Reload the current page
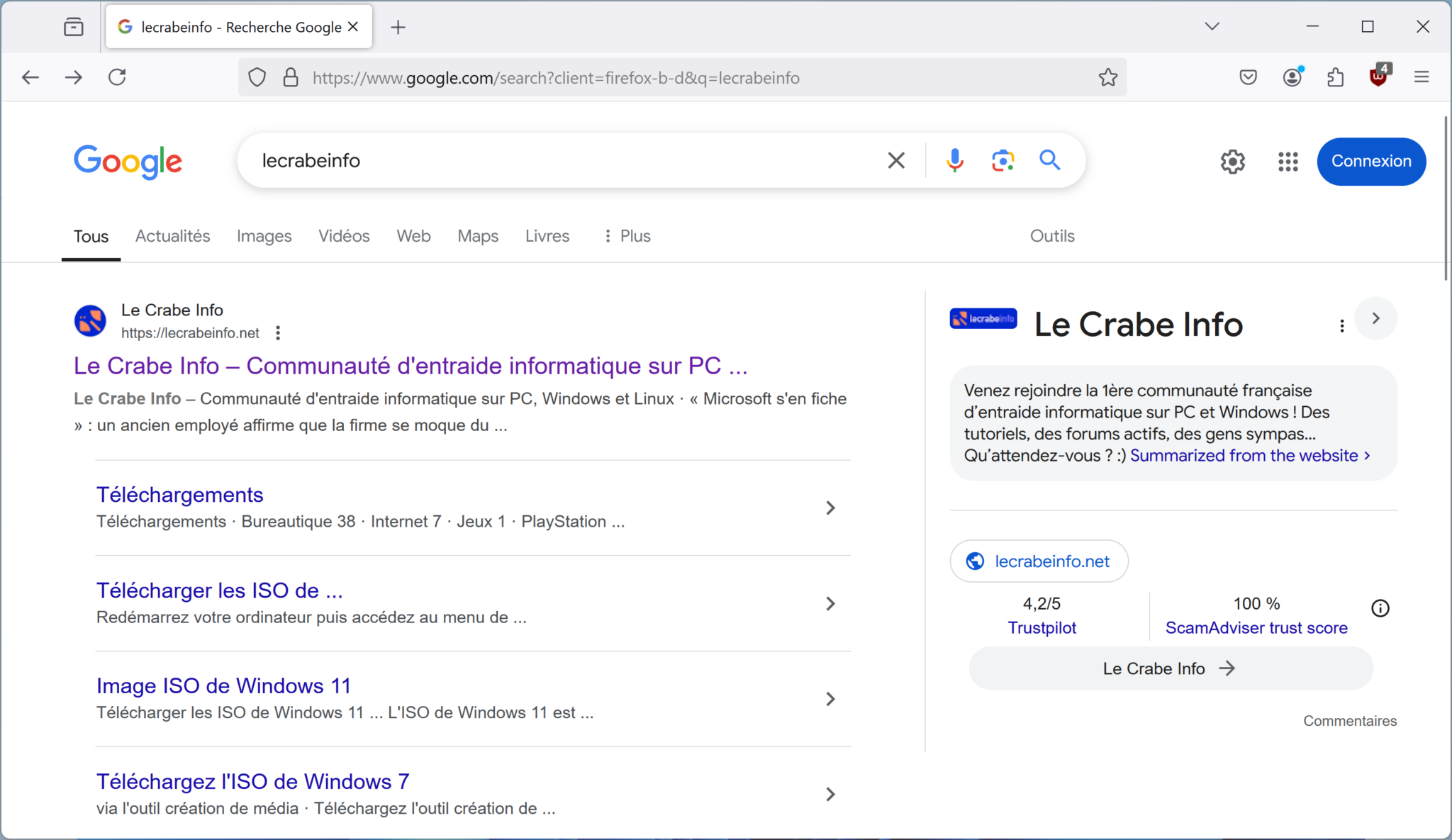This screenshot has height=840, width=1452. (118, 77)
